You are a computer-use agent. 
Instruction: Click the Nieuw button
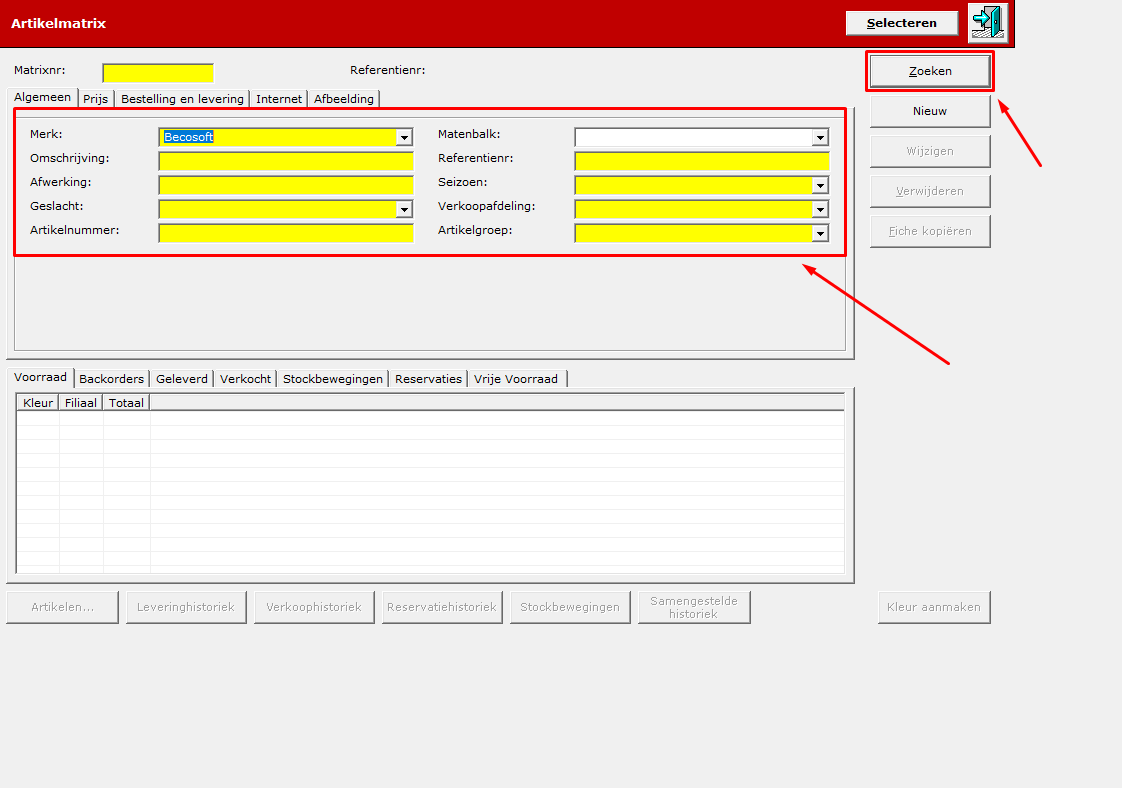coord(930,111)
